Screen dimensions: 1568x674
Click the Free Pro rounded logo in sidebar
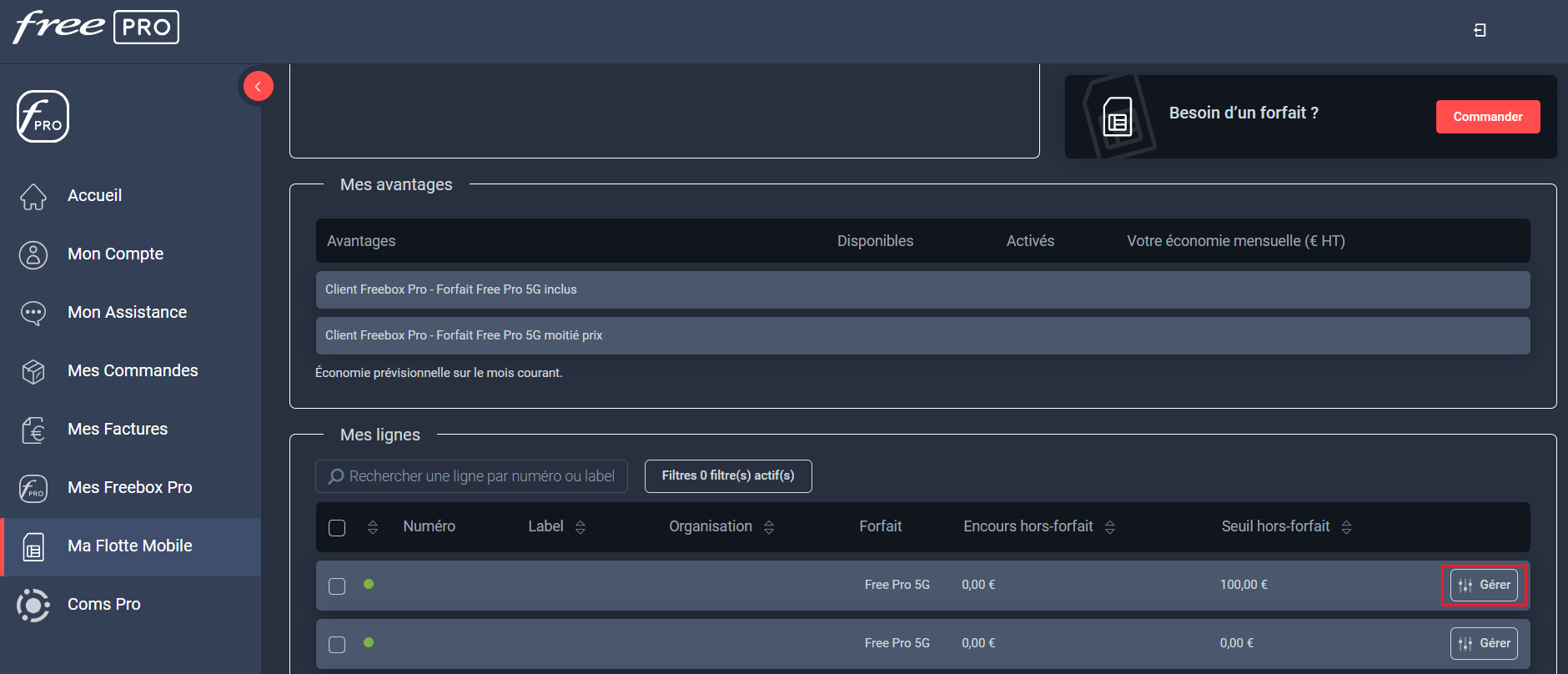(x=43, y=117)
